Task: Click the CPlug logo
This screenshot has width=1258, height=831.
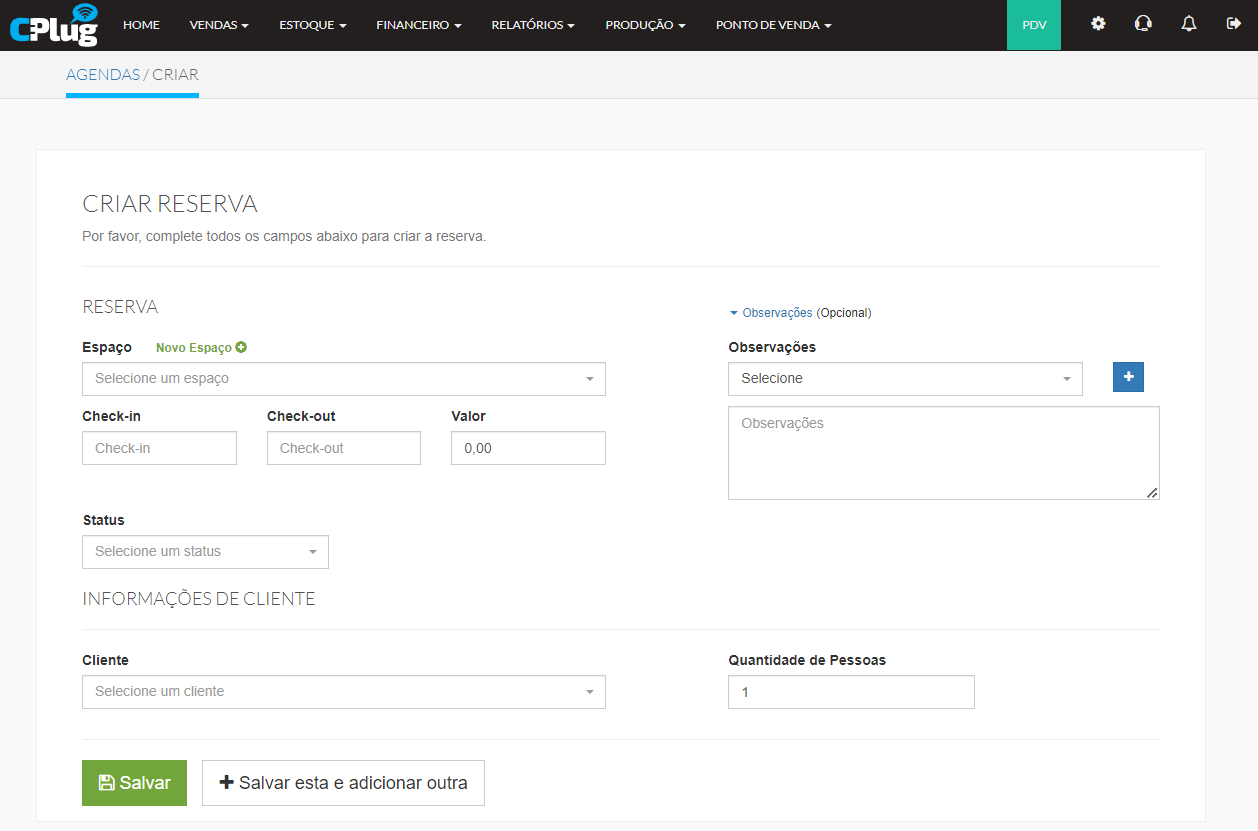Action: (54, 25)
